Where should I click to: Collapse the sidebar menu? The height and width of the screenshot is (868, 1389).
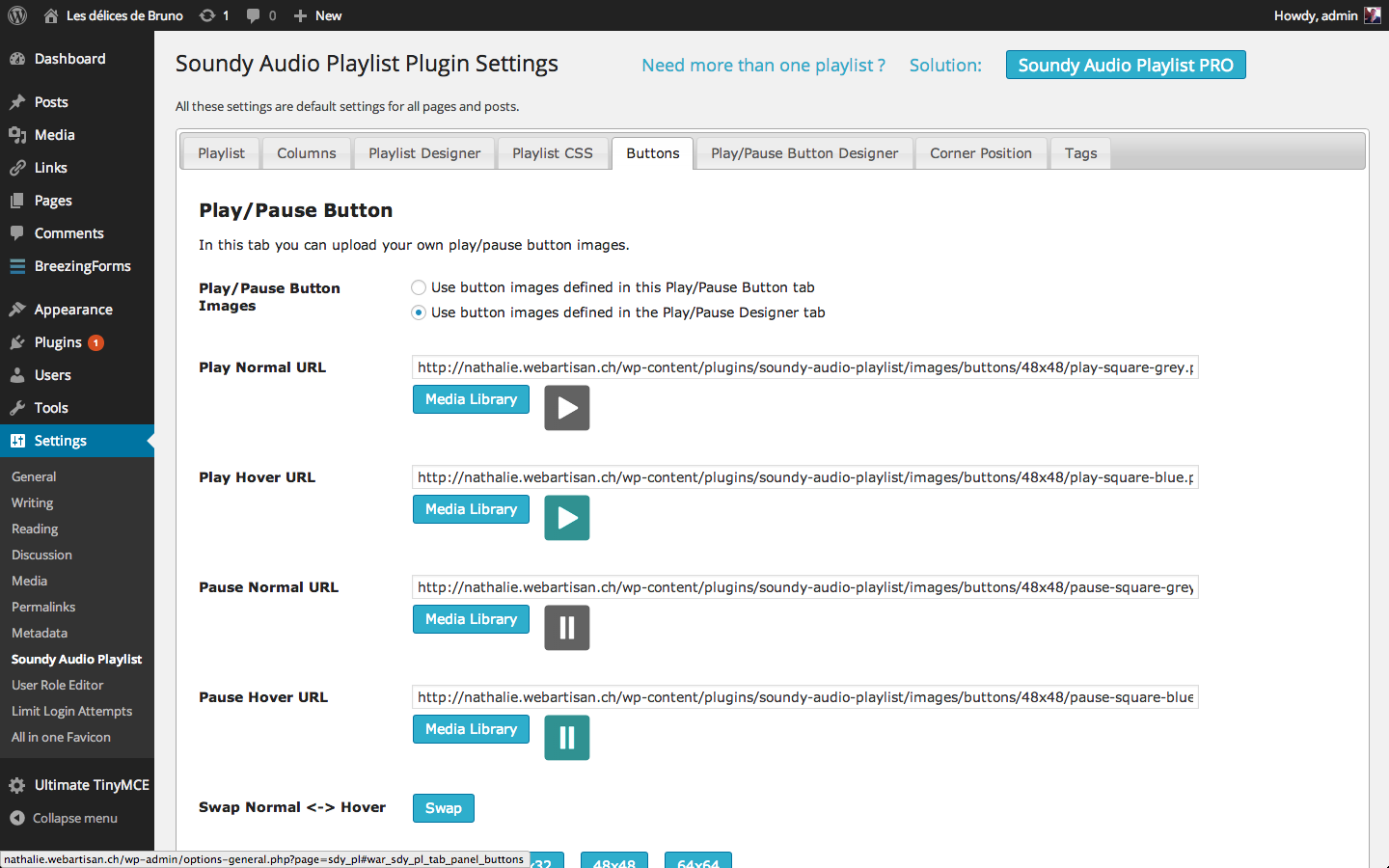pyautogui.click(x=77, y=818)
